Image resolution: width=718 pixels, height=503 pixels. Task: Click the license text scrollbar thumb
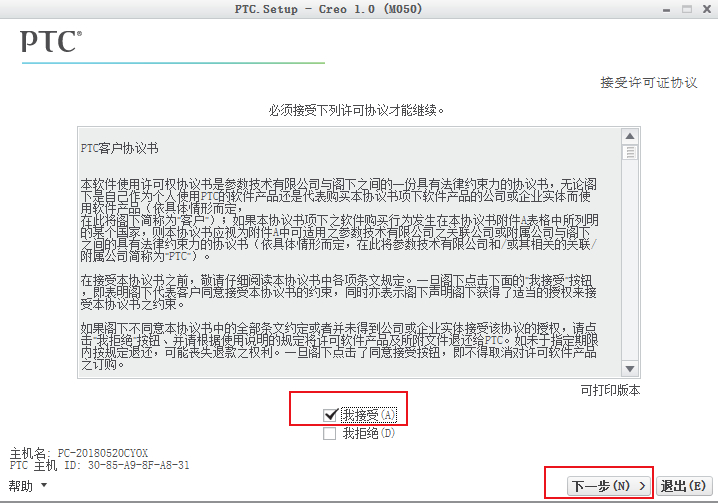(630, 152)
